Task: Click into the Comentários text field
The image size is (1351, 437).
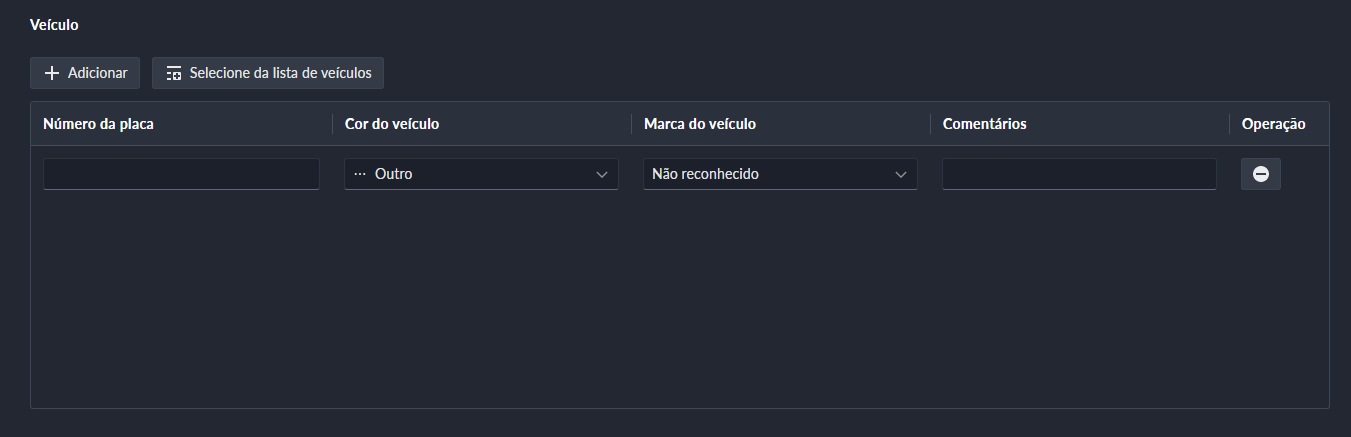Action: [1079, 174]
